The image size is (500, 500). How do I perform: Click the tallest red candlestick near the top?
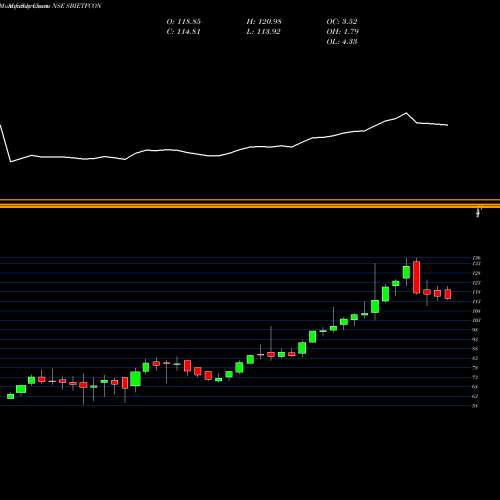coord(416,277)
